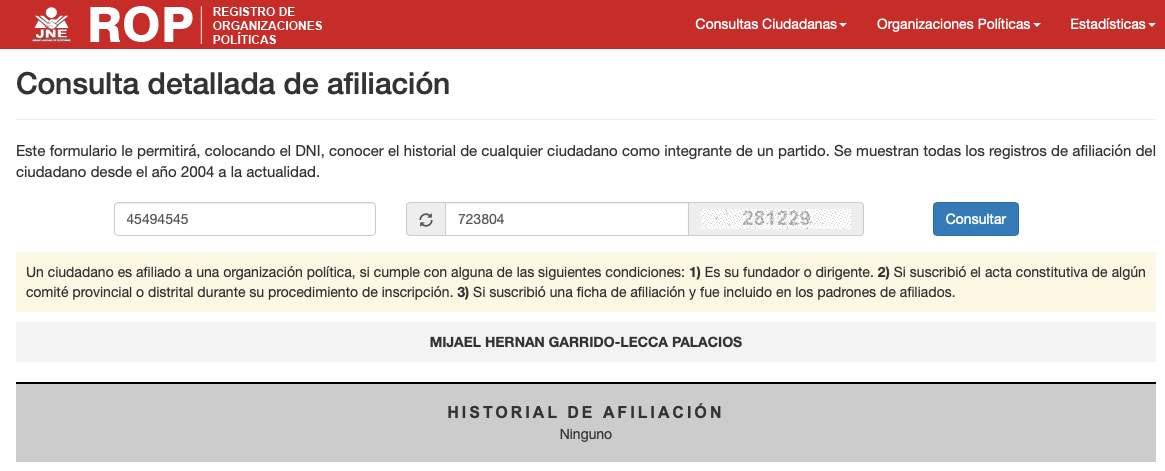The height and width of the screenshot is (471, 1165).
Task: Click the Consulta detallada de afiliación heading
Action: 233,84
